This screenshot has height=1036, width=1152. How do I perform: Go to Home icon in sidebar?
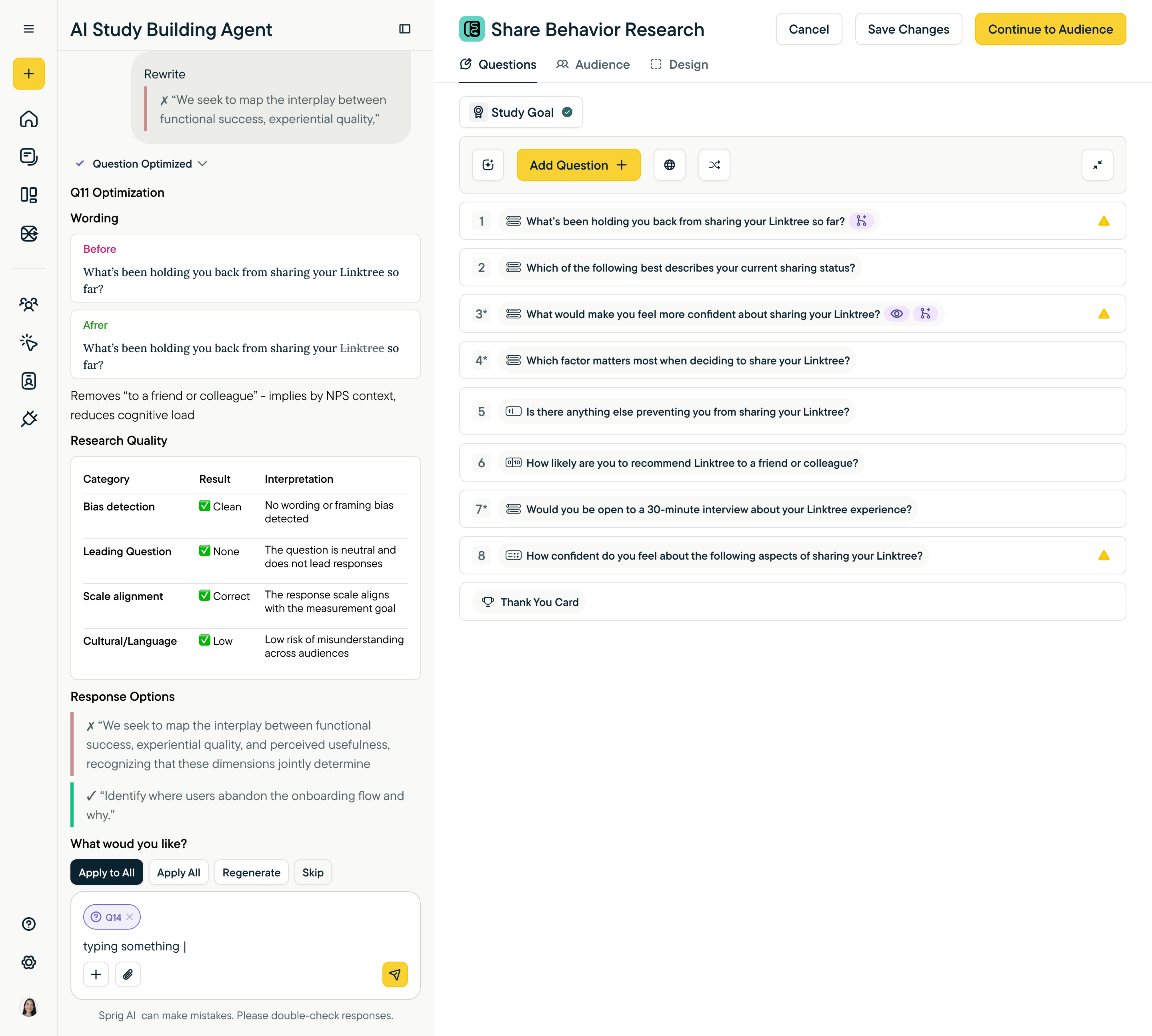pos(28,118)
